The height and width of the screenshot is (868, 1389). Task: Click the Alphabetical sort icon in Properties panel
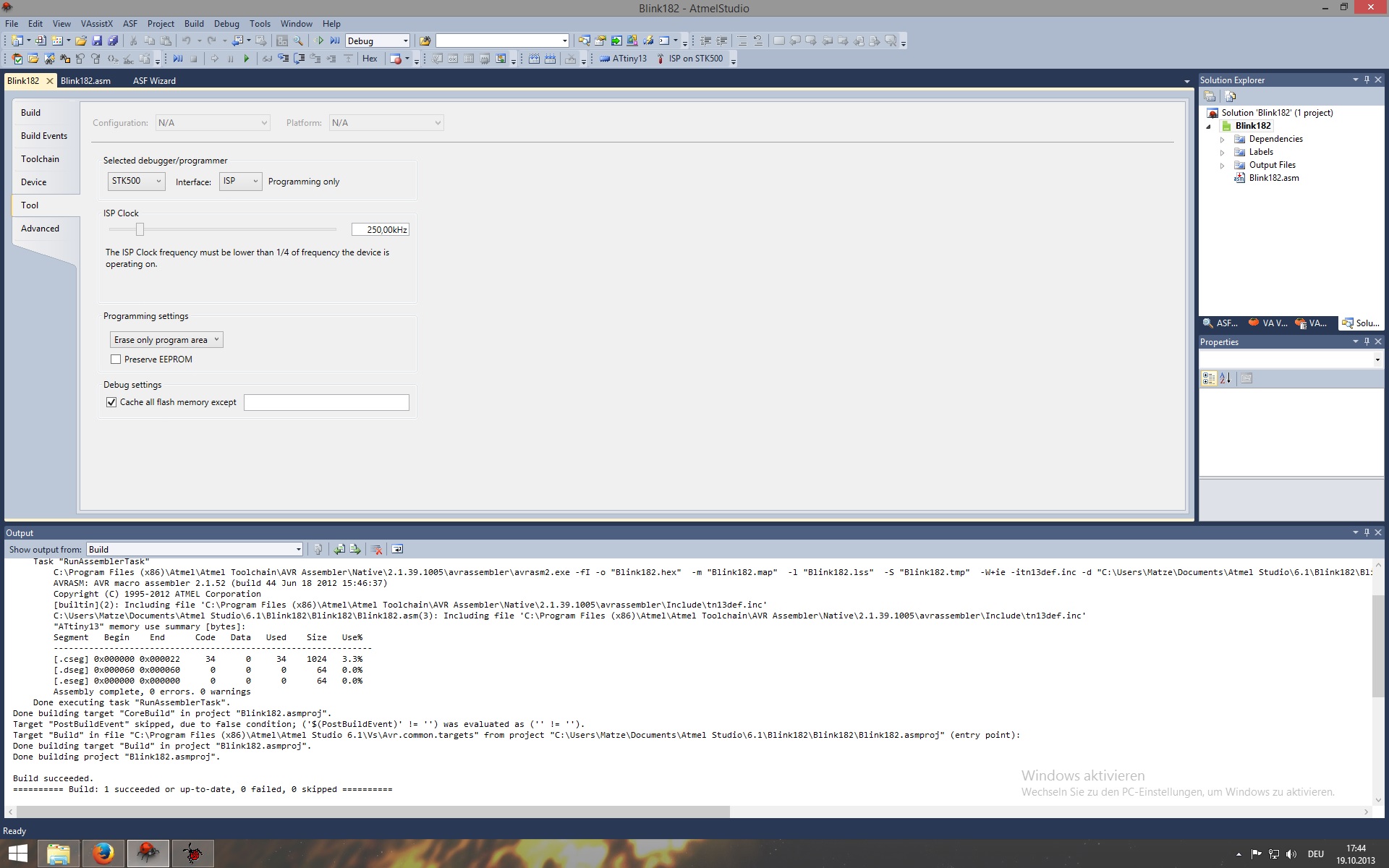click(1226, 378)
